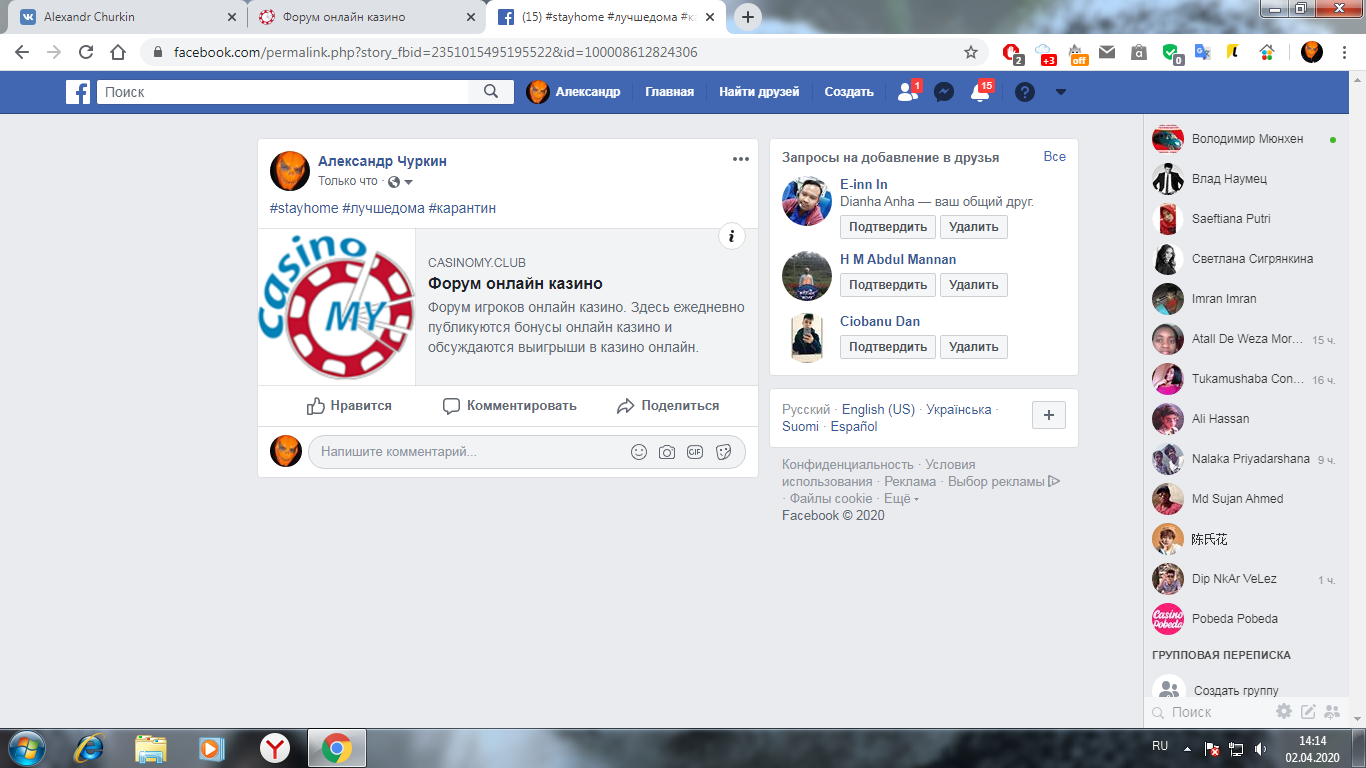Image resolution: width=1366 pixels, height=768 pixels.
Task: Open the post audience selector dropdown
Action: click(401, 182)
